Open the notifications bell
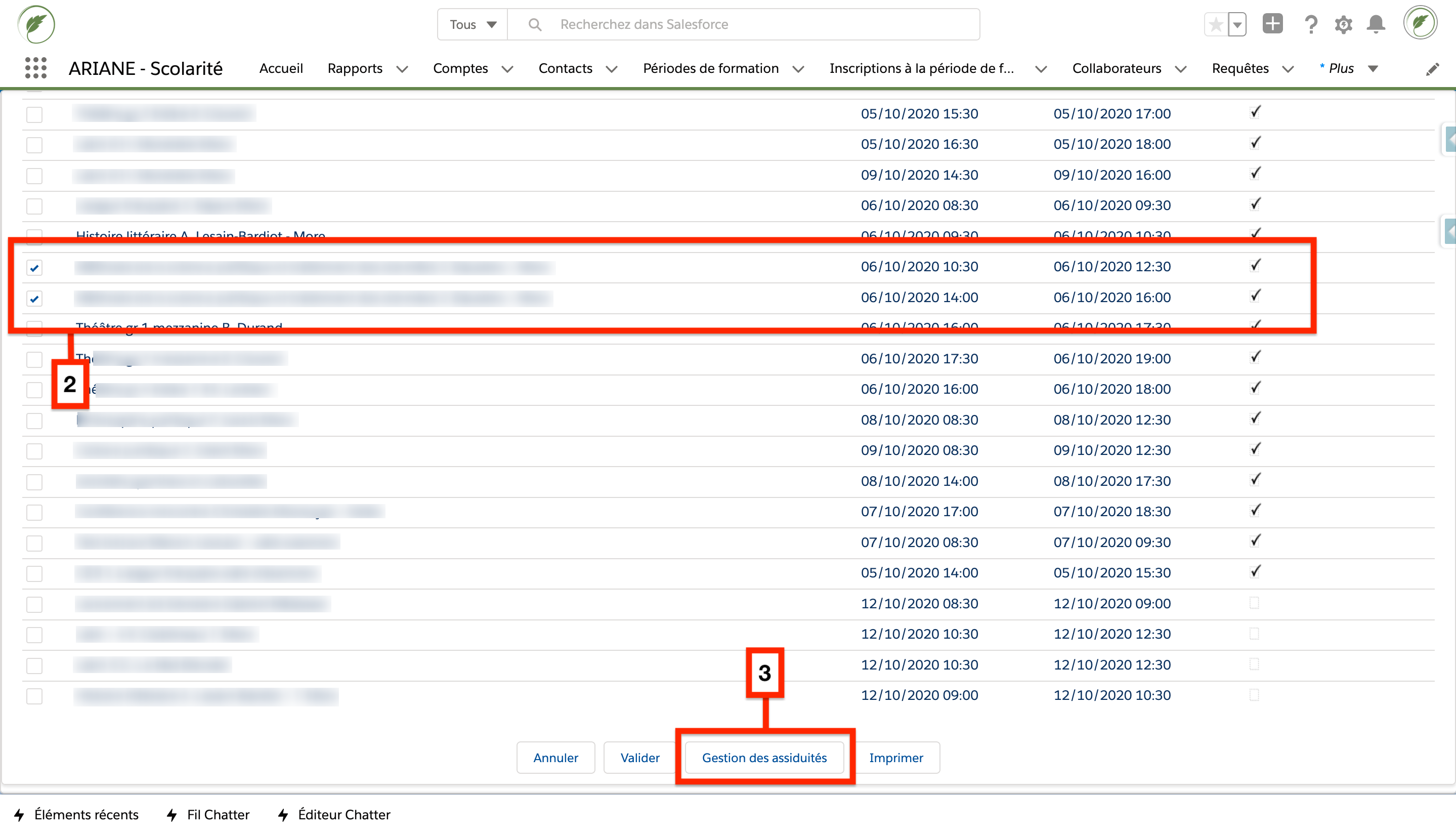 click(1376, 24)
